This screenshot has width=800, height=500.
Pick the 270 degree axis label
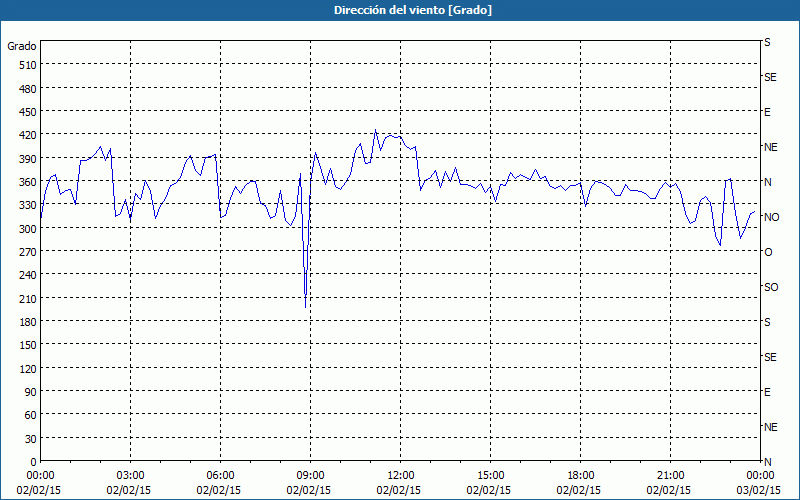click(x=28, y=252)
